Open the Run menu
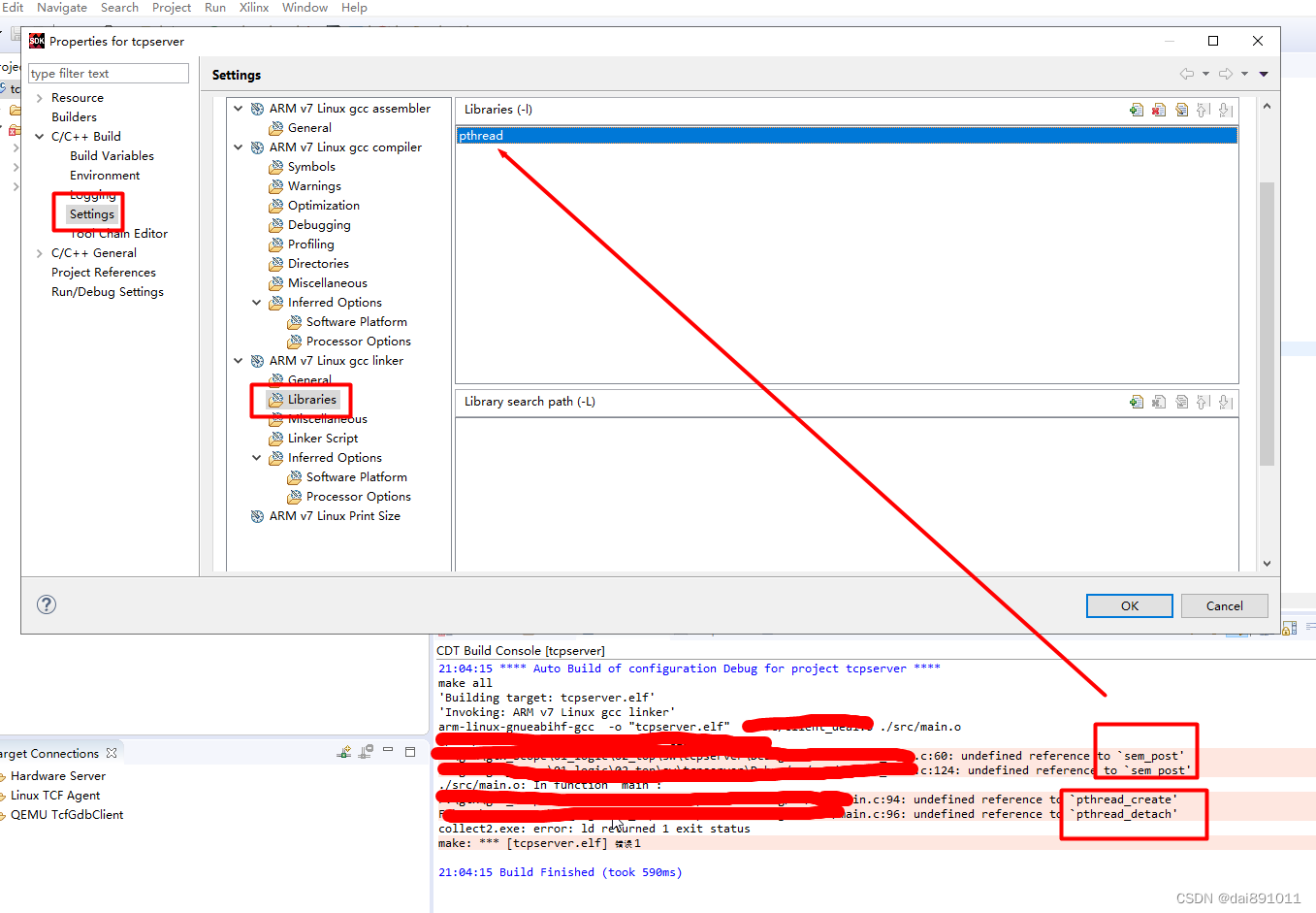1316x913 pixels. [x=215, y=8]
